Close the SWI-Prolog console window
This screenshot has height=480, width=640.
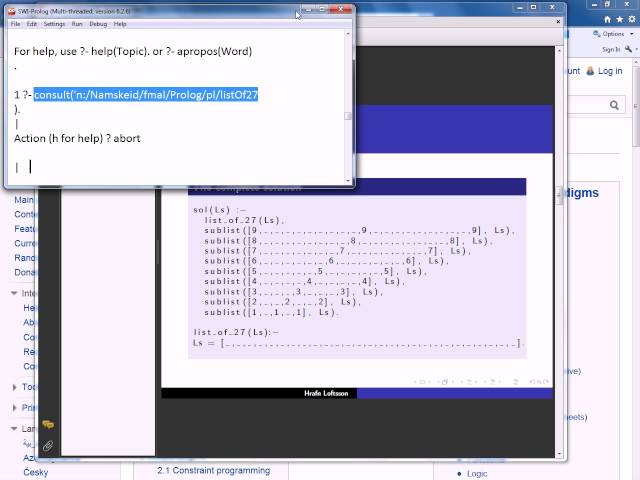[x=340, y=9]
